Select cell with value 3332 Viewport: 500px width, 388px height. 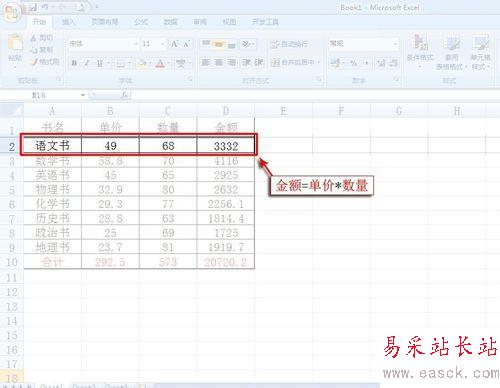tap(226, 145)
